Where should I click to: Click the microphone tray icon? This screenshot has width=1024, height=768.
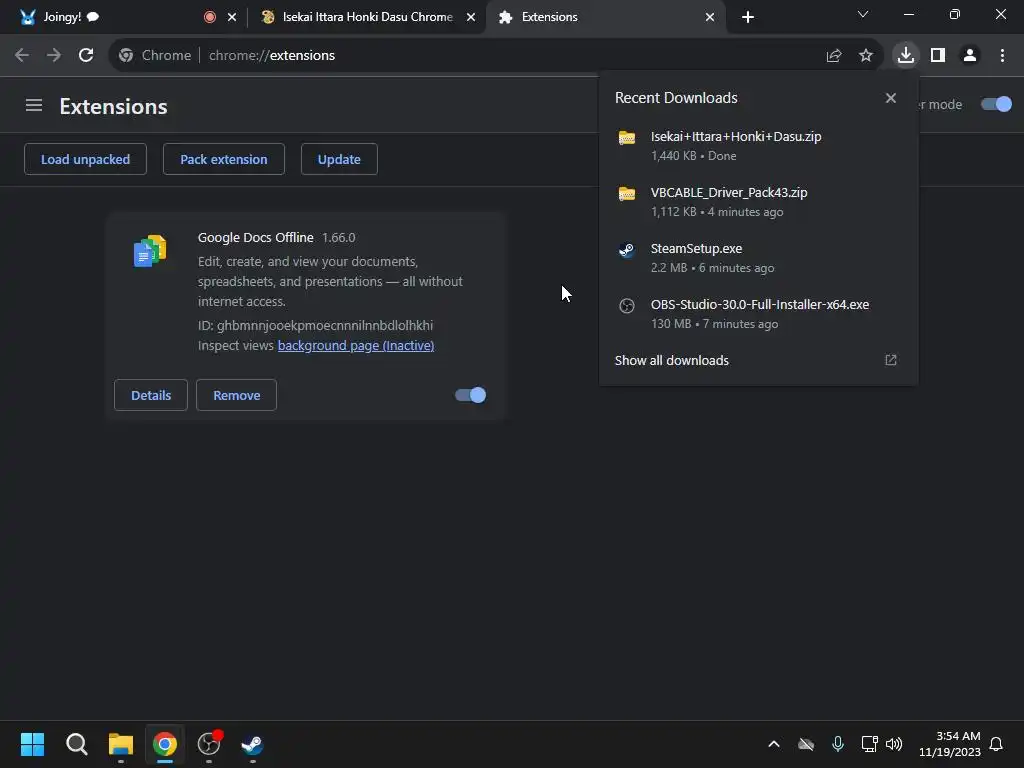[x=838, y=744]
